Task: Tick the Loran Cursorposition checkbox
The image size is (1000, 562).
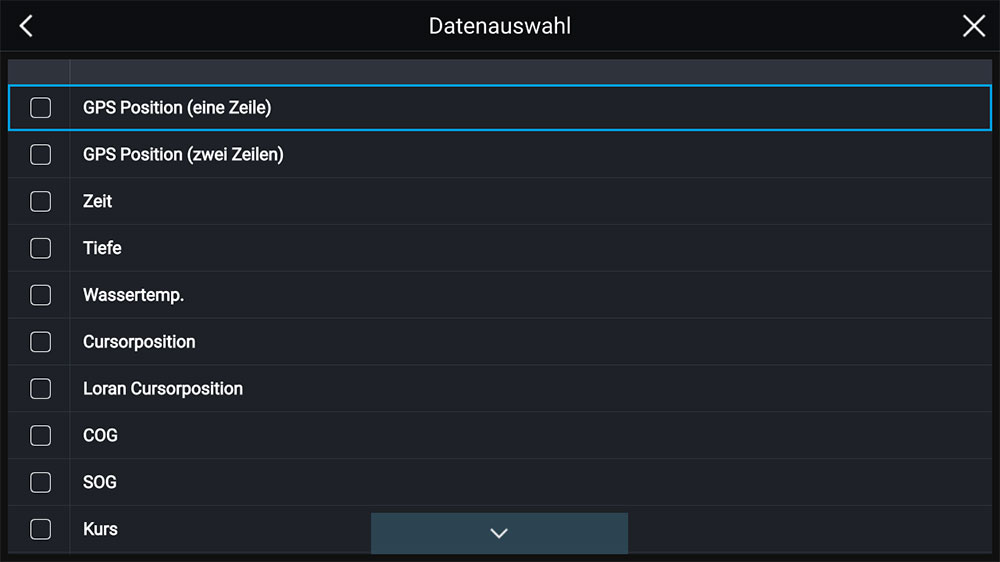Action: tap(40, 389)
